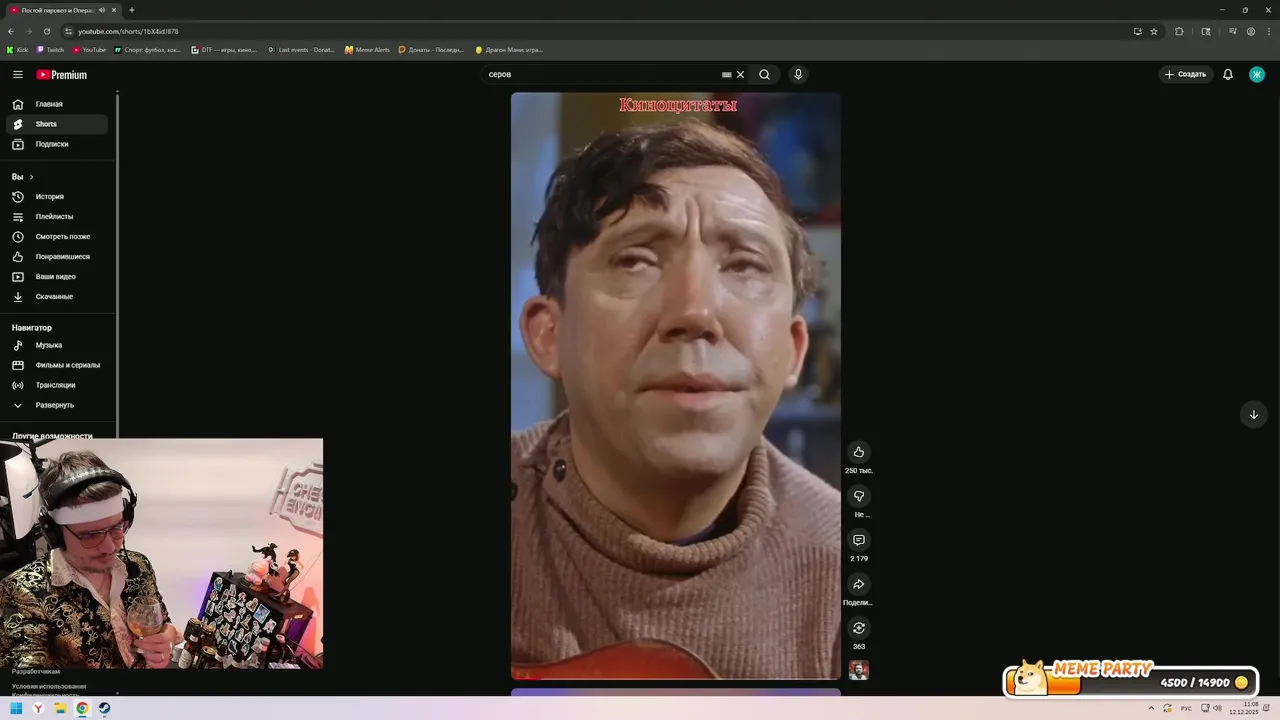Bookmark this page with star
1280x720 pixels.
(x=1154, y=31)
